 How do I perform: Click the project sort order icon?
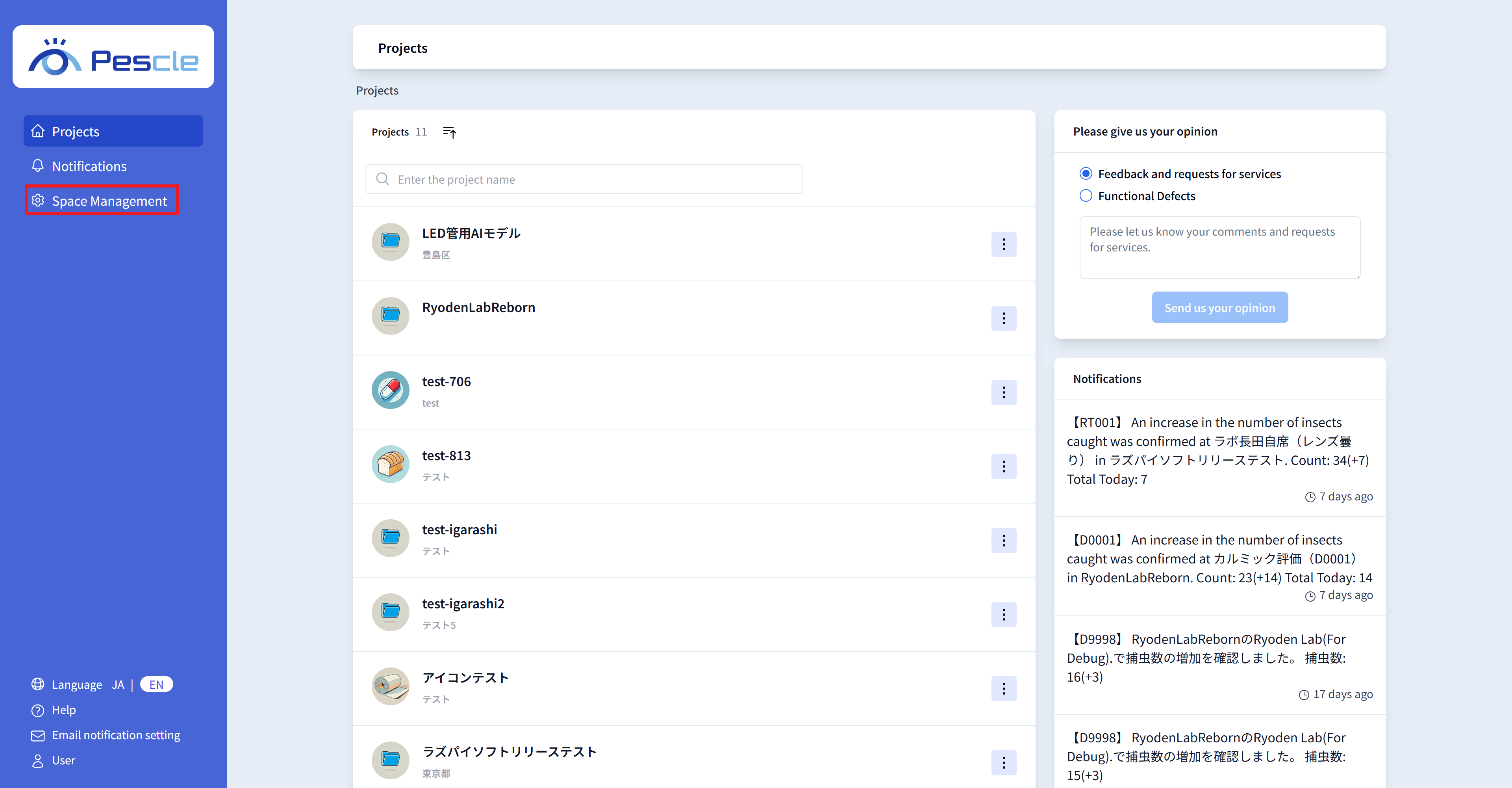[x=449, y=132]
